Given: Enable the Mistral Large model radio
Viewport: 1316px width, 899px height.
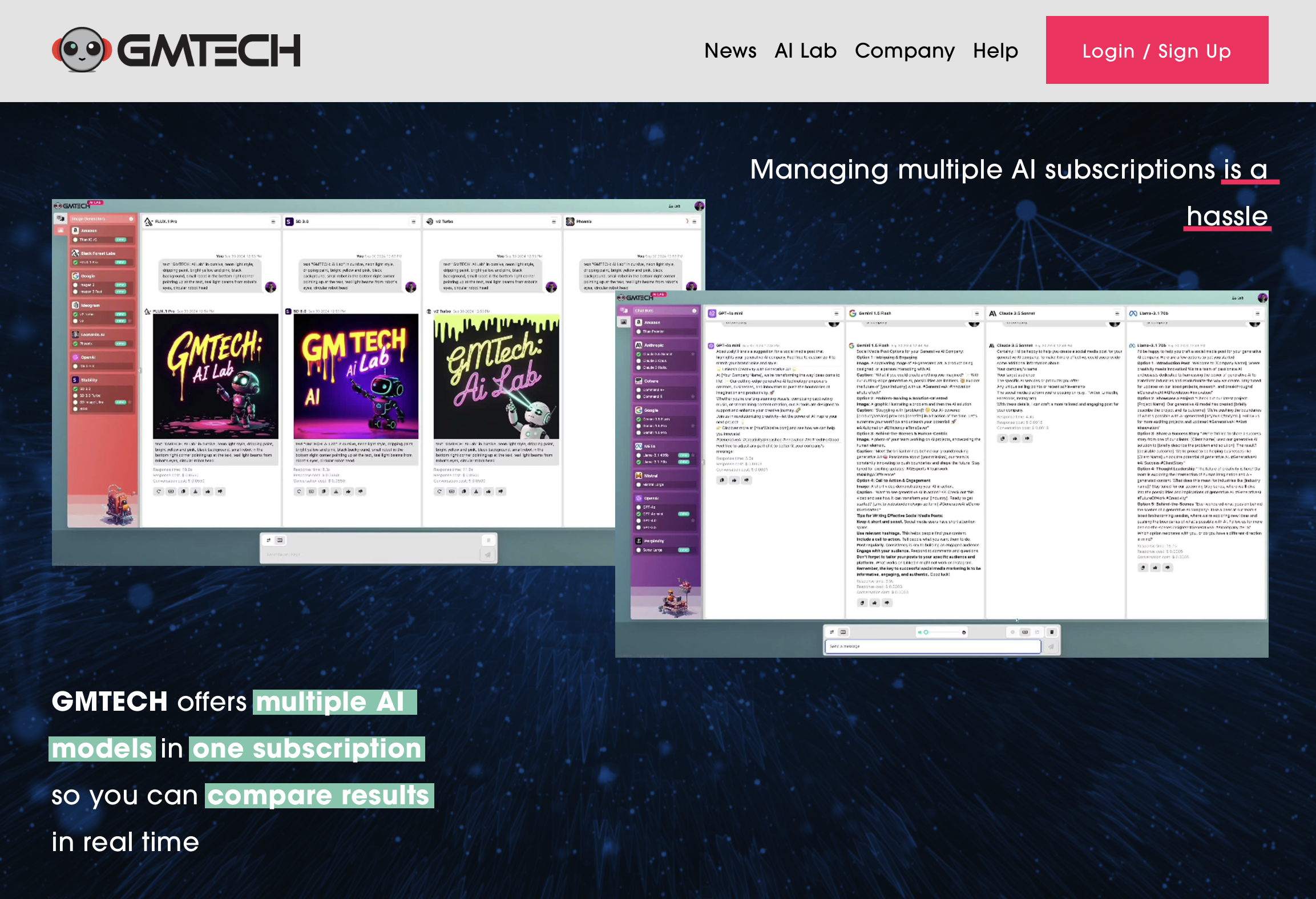Looking at the screenshot, I should pyautogui.click(x=639, y=484).
